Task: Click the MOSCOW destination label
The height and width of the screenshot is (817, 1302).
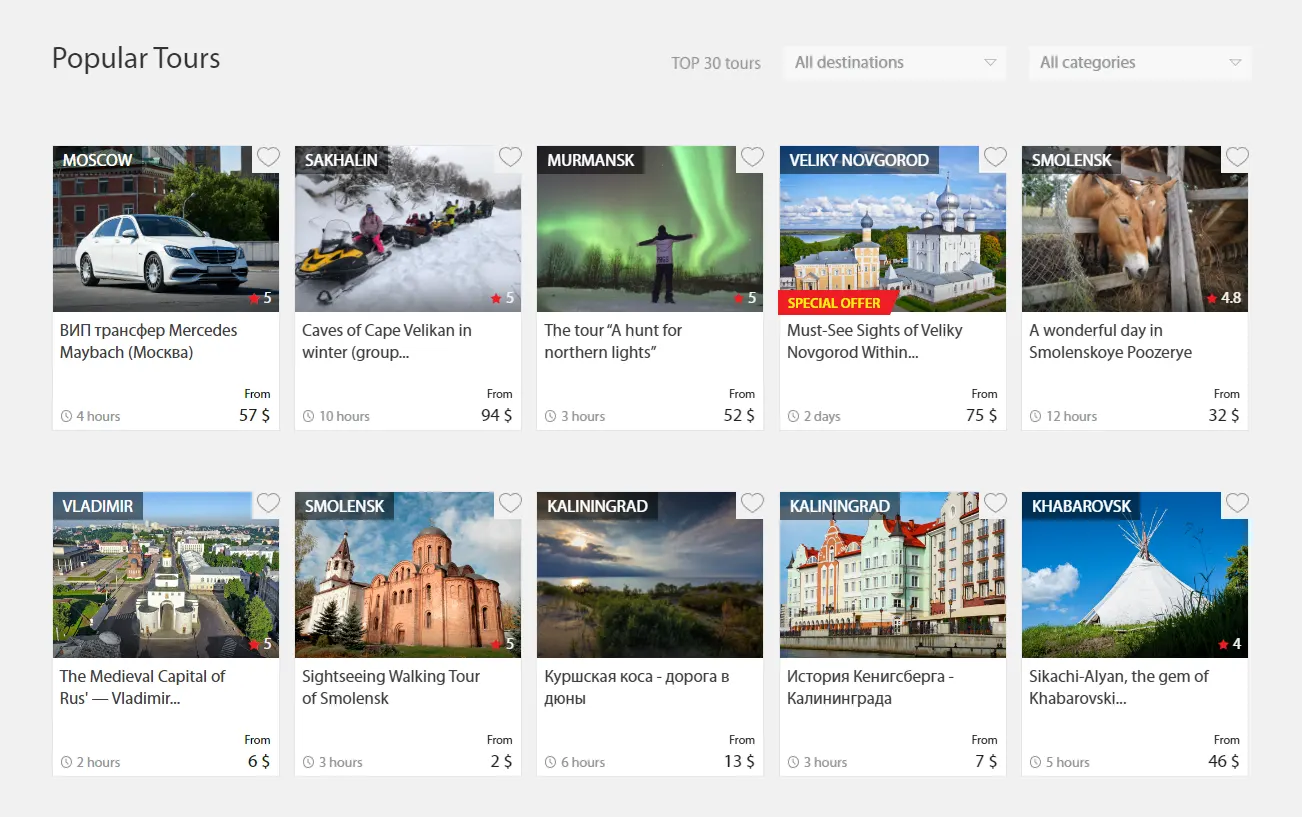Action: click(97, 160)
